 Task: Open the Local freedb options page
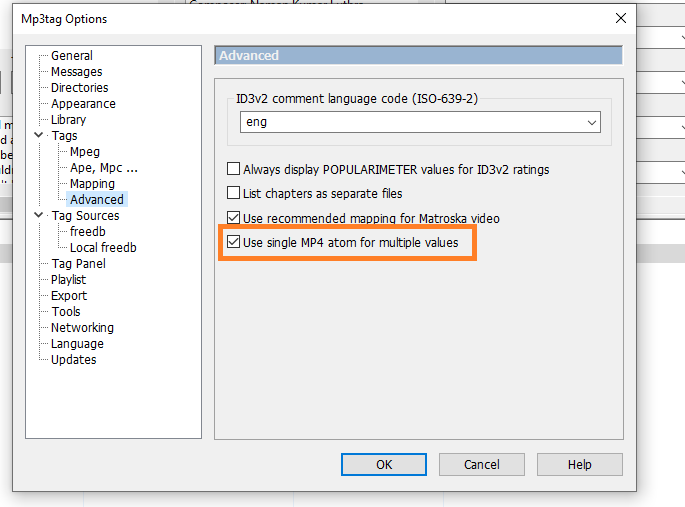[x=103, y=248]
